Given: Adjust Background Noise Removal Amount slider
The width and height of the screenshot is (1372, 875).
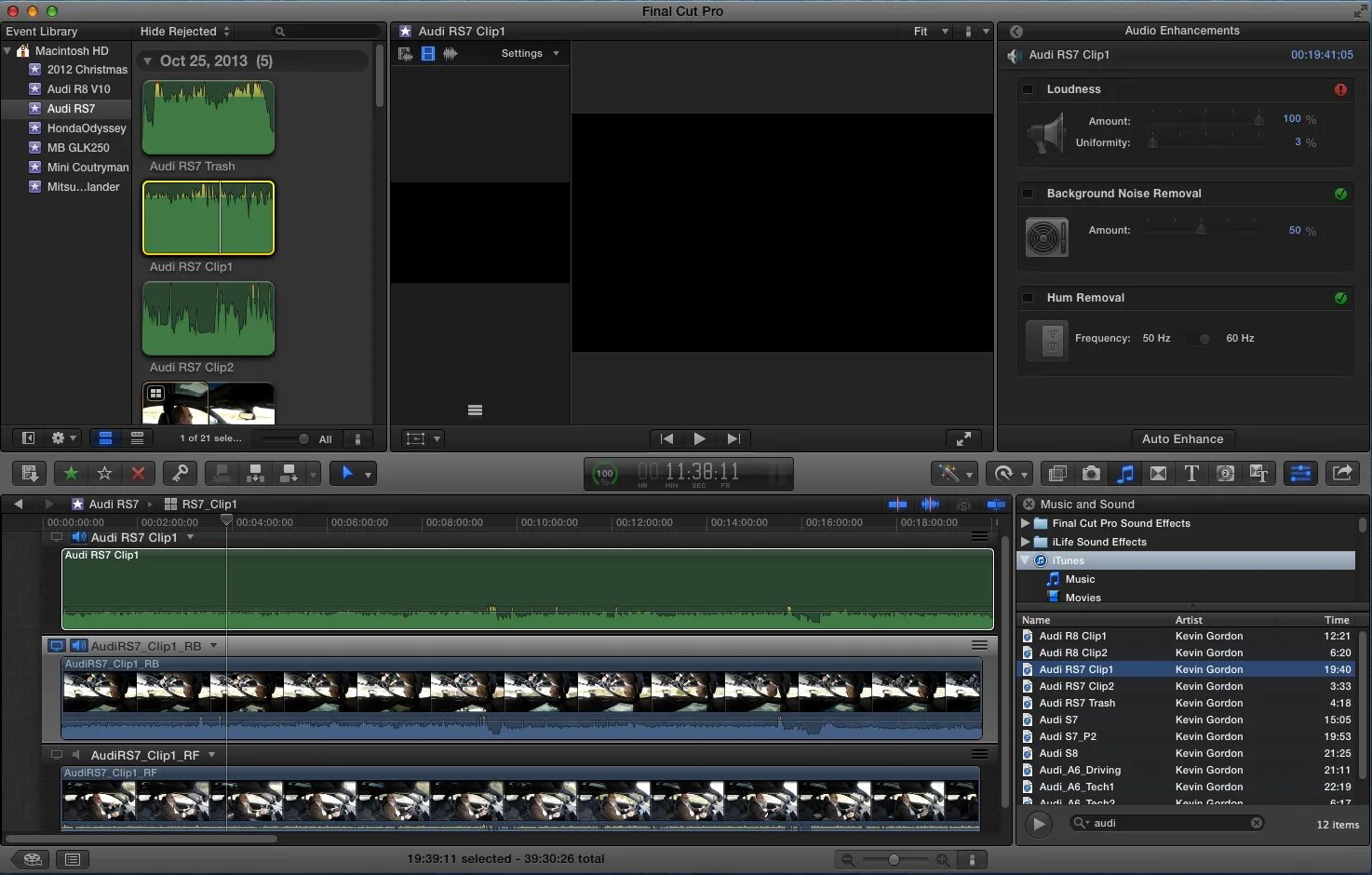Looking at the screenshot, I should point(1202,229).
